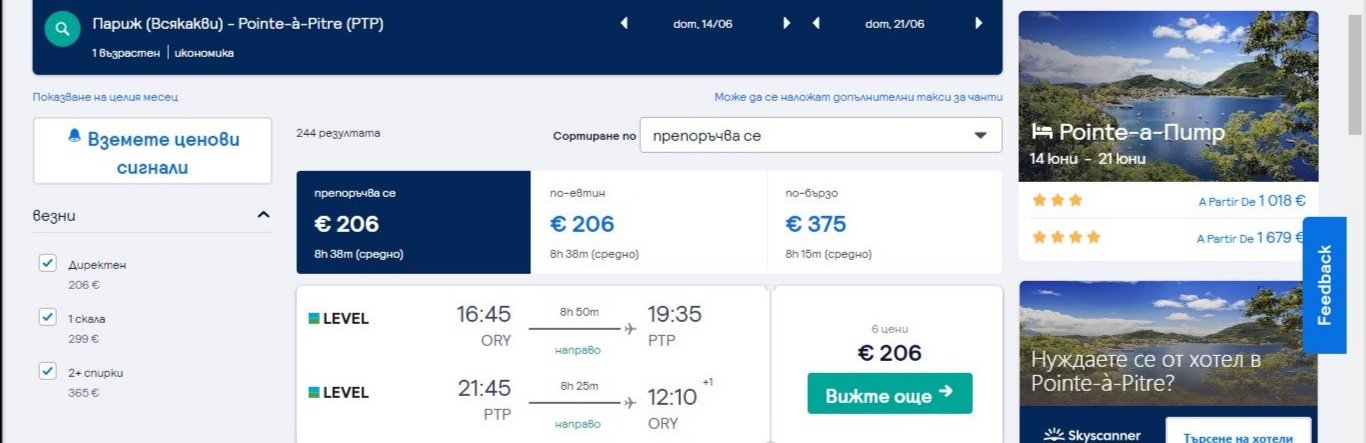Open the Feedback side tab
This screenshot has height=443, width=1366.
tap(1324, 285)
